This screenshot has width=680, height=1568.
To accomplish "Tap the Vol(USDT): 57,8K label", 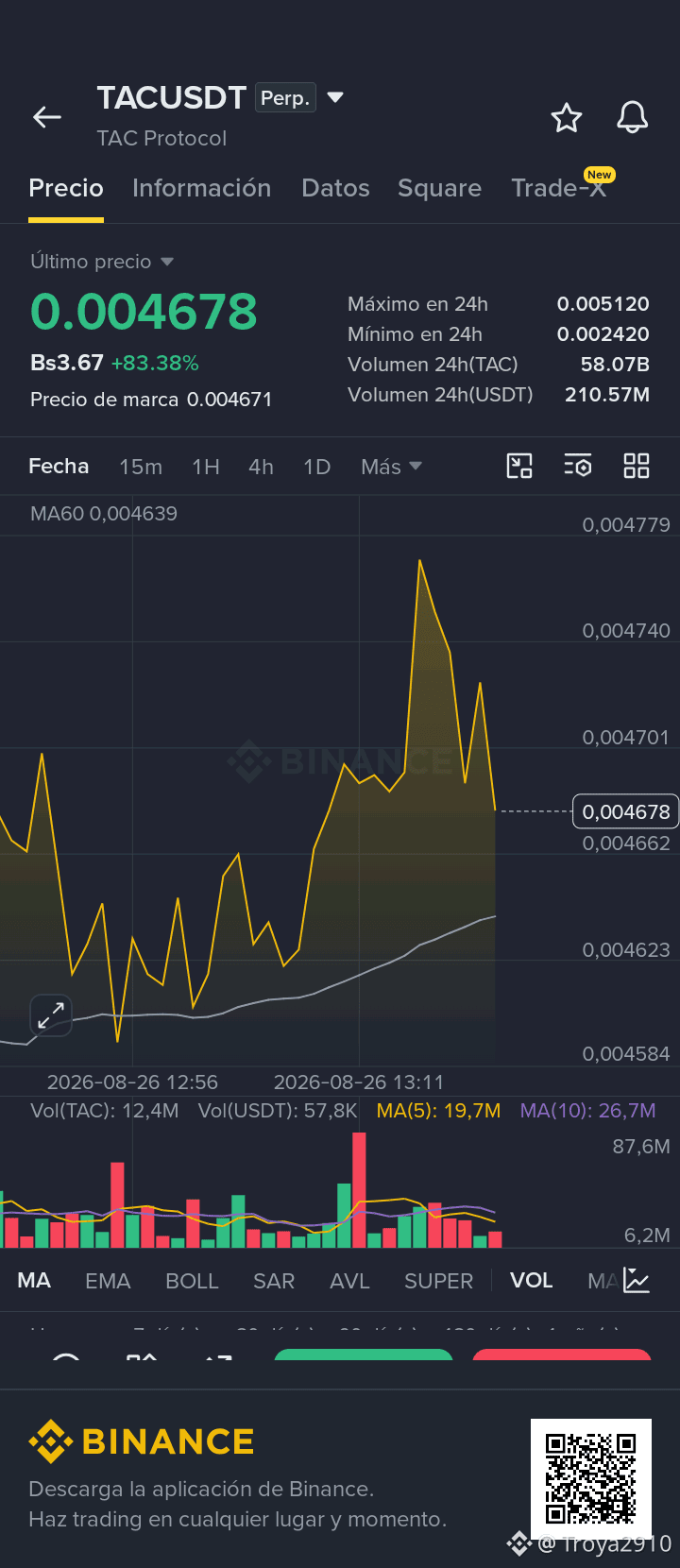I will 278,1111.
